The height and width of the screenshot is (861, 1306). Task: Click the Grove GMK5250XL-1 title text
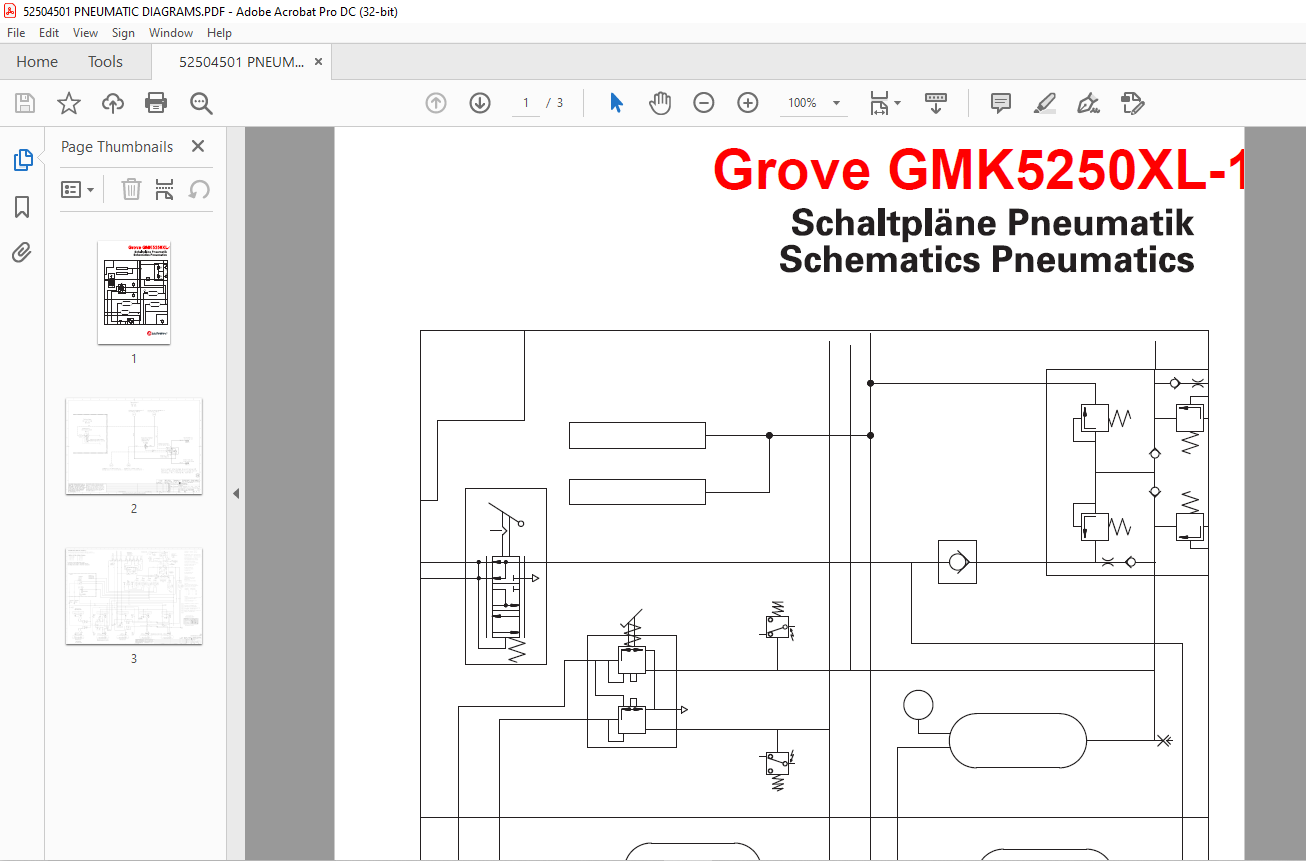(x=978, y=170)
